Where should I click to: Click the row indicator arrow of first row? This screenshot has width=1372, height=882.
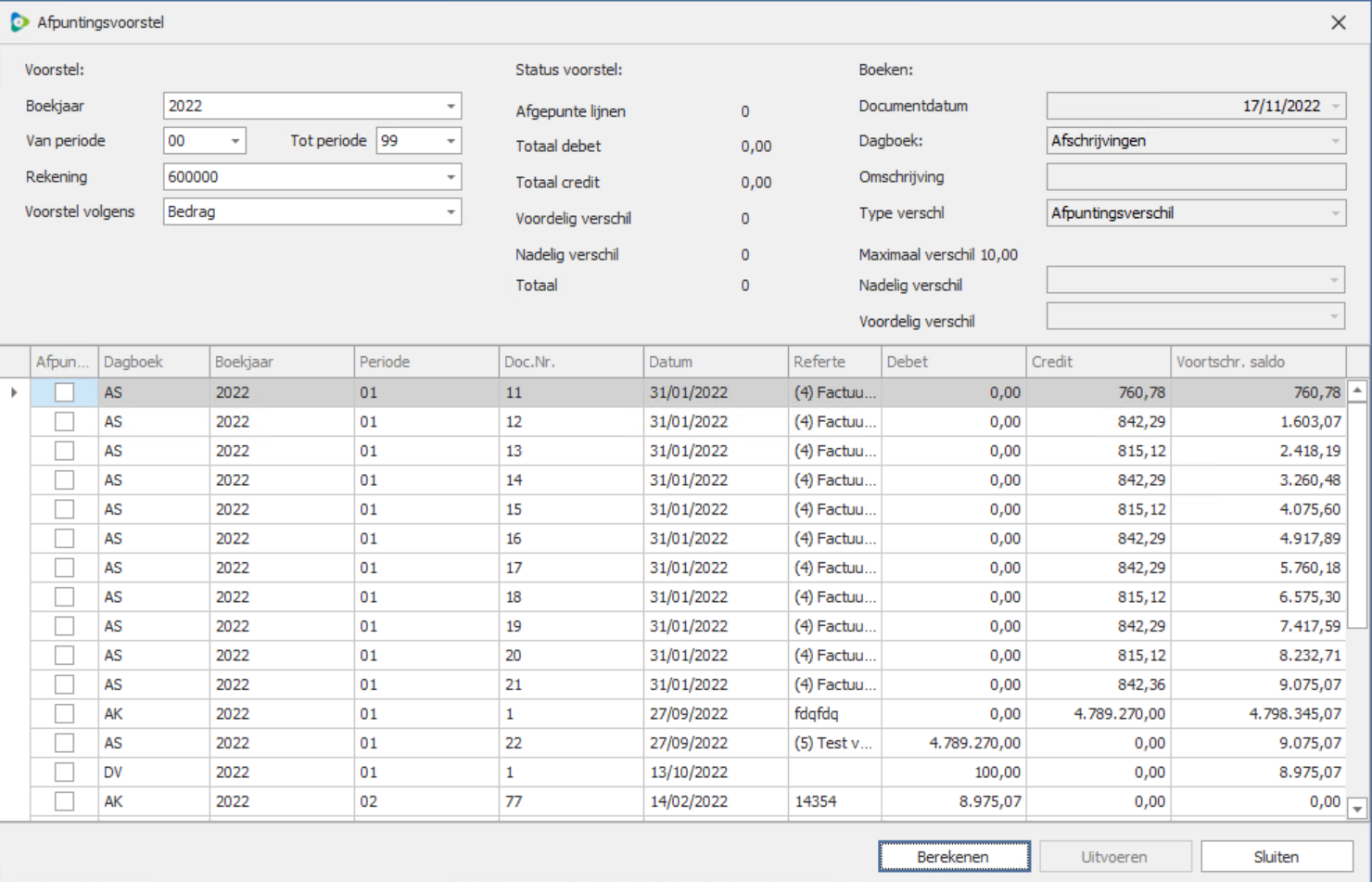point(14,392)
